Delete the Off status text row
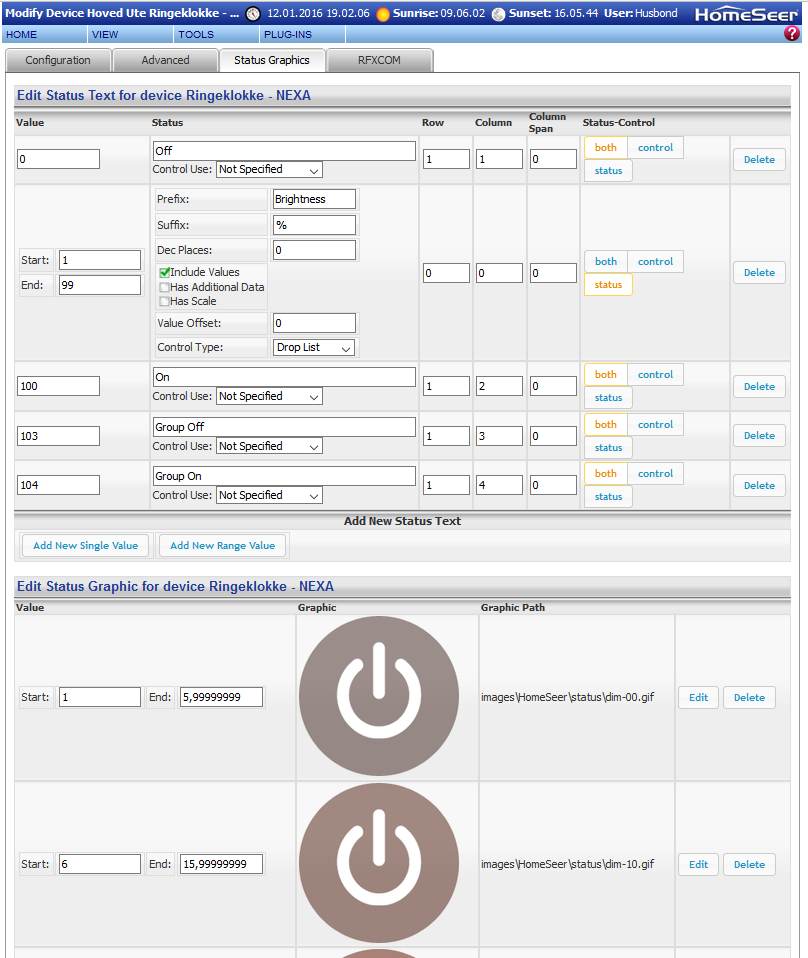The width and height of the screenshot is (808, 958). [x=759, y=159]
